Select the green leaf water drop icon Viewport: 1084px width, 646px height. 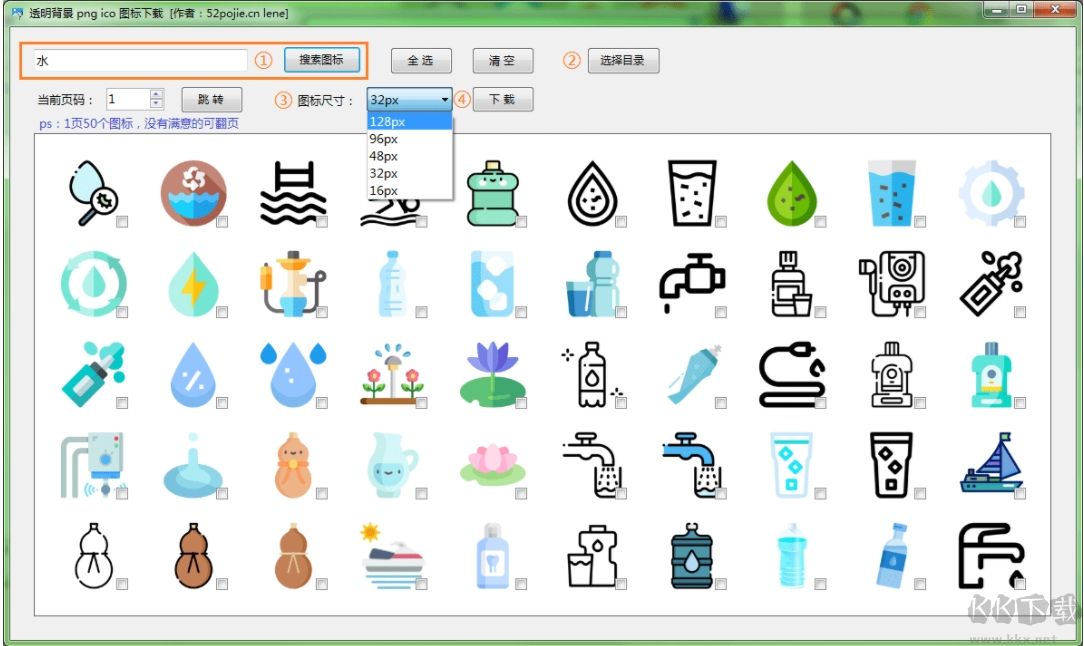[x=793, y=190]
